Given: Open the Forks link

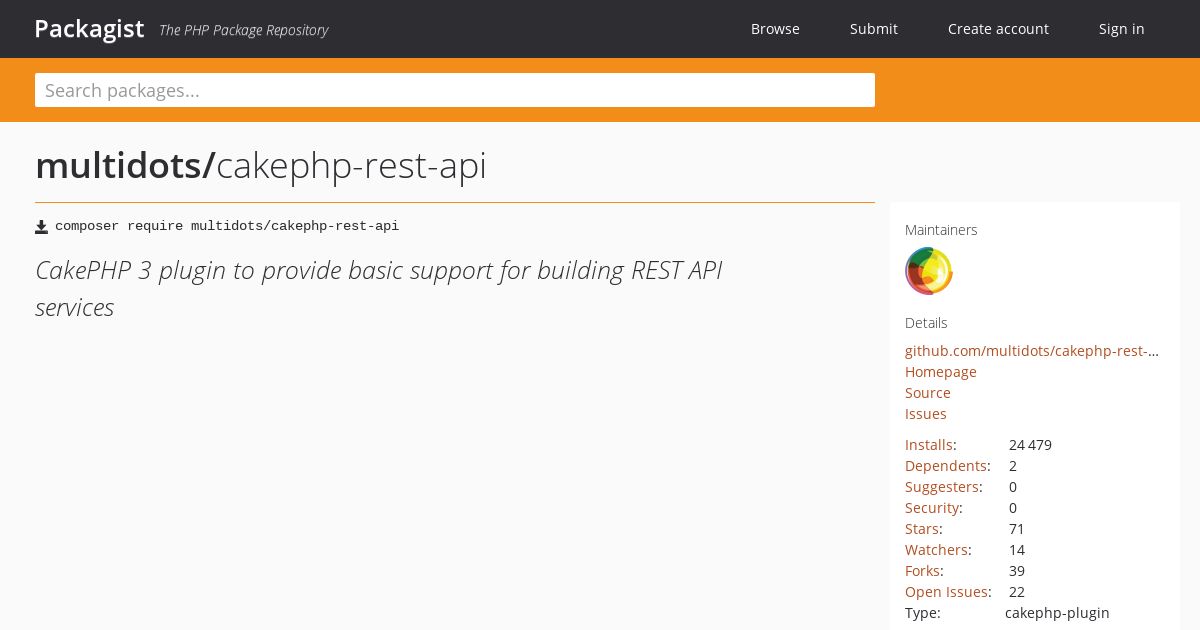Looking at the screenshot, I should click(x=922, y=571).
